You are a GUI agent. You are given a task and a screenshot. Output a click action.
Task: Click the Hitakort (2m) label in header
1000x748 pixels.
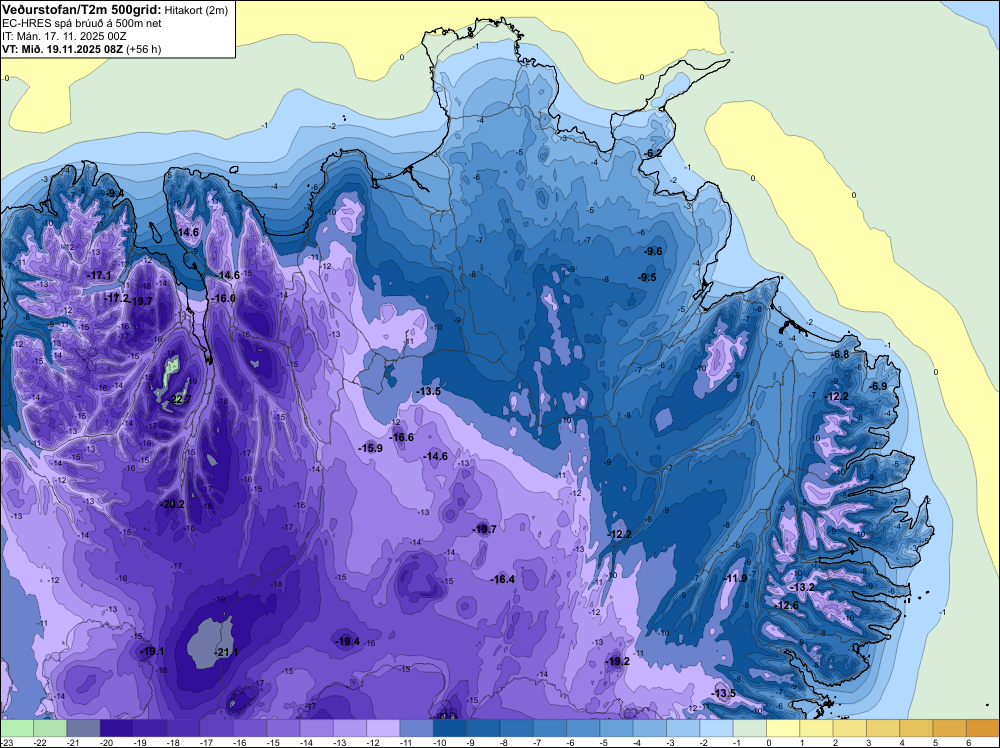196,10
